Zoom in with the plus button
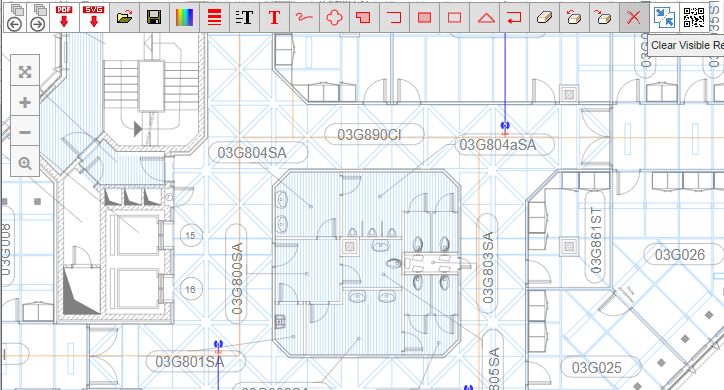The image size is (724, 390). coord(25,102)
